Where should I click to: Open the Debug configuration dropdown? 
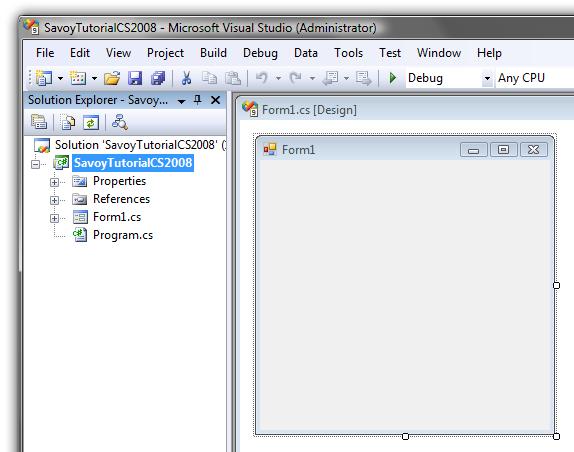point(487,78)
